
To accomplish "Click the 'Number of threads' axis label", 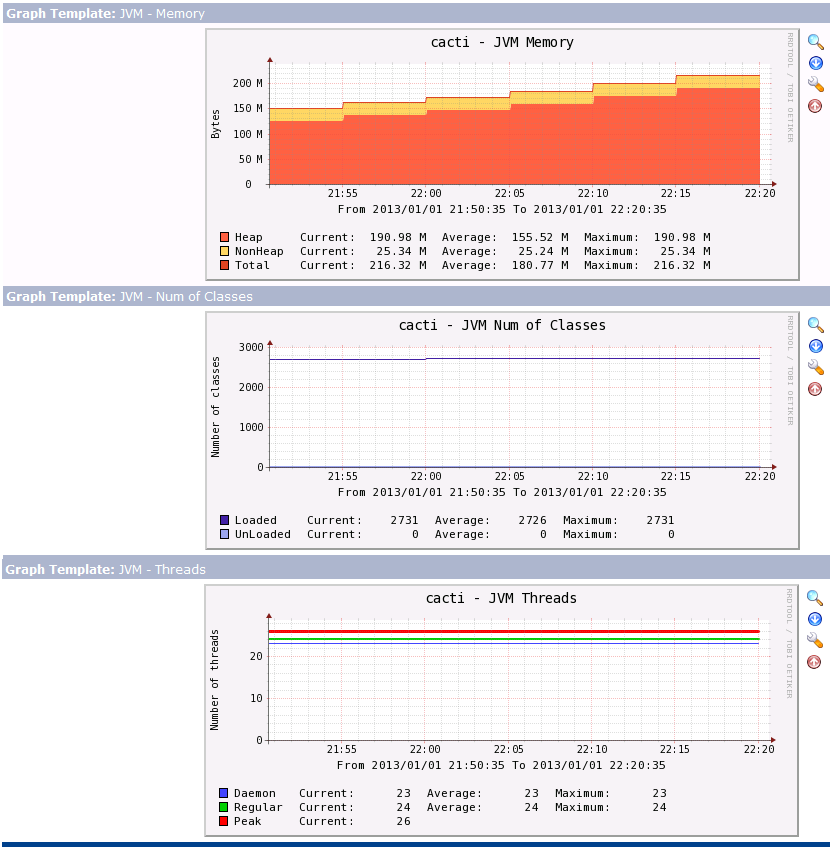I will click(x=214, y=680).
